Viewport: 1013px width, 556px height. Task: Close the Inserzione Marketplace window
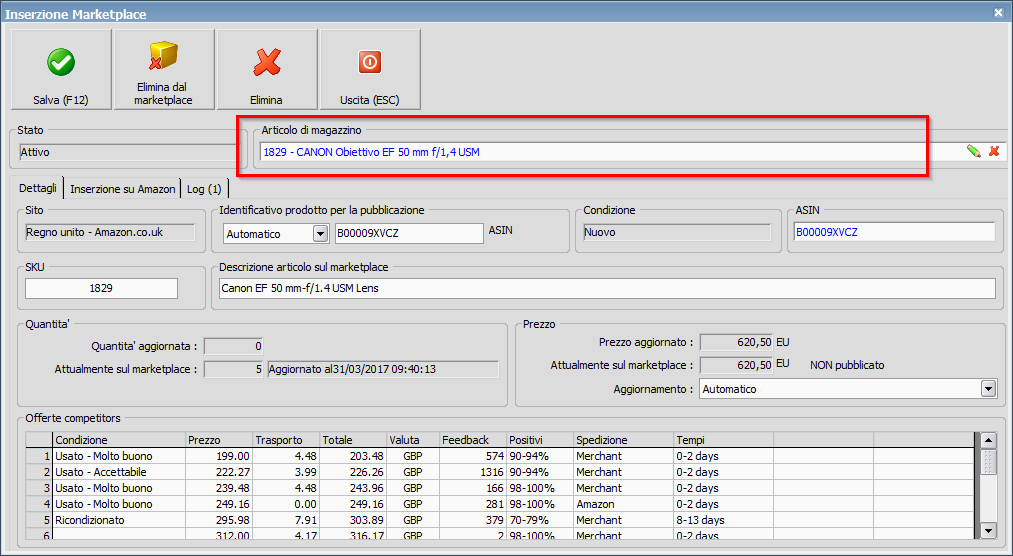click(x=998, y=12)
